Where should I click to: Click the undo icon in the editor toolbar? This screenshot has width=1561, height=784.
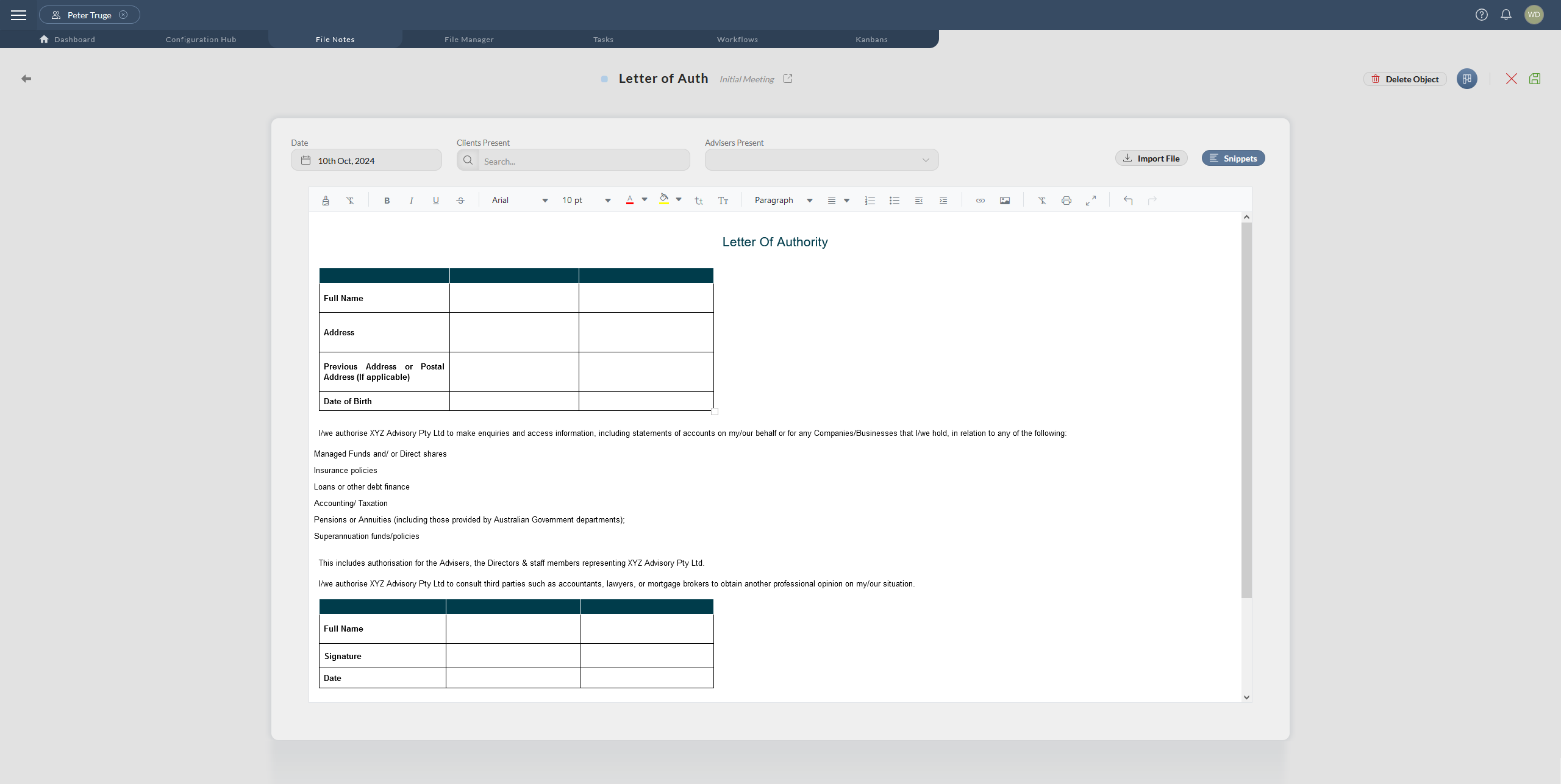[x=1128, y=200]
